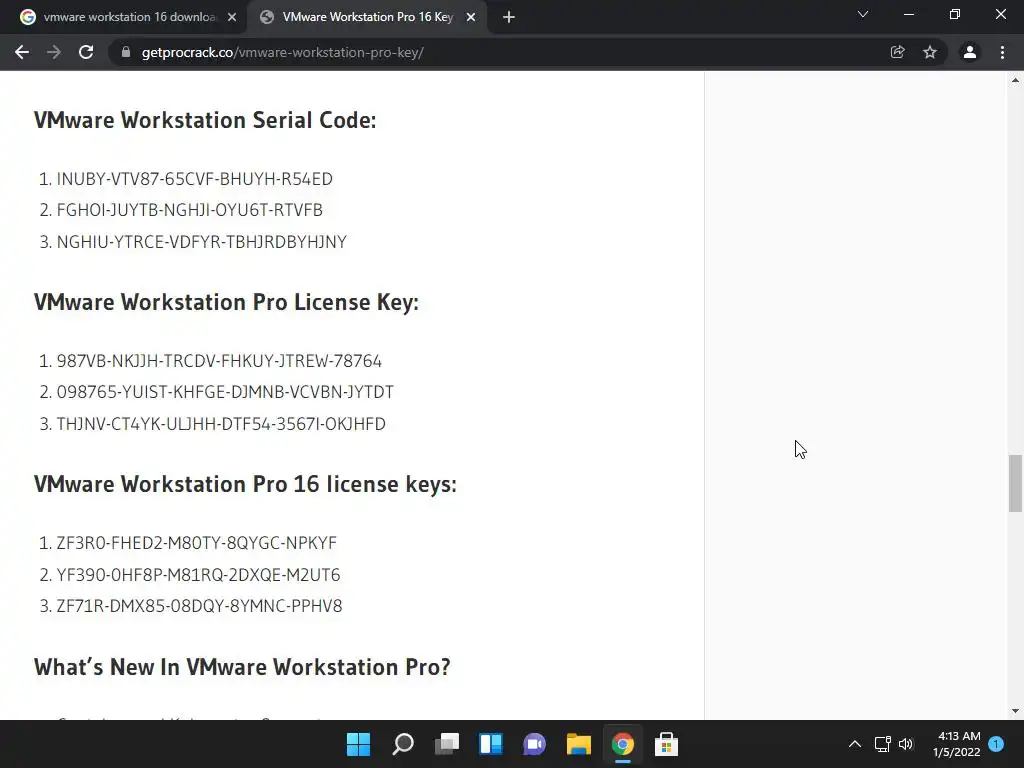The height and width of the screenshot is (768, 1024).
Task: Select the VMware Workstation Pro 16 Key tab
Action: [366, 18]
